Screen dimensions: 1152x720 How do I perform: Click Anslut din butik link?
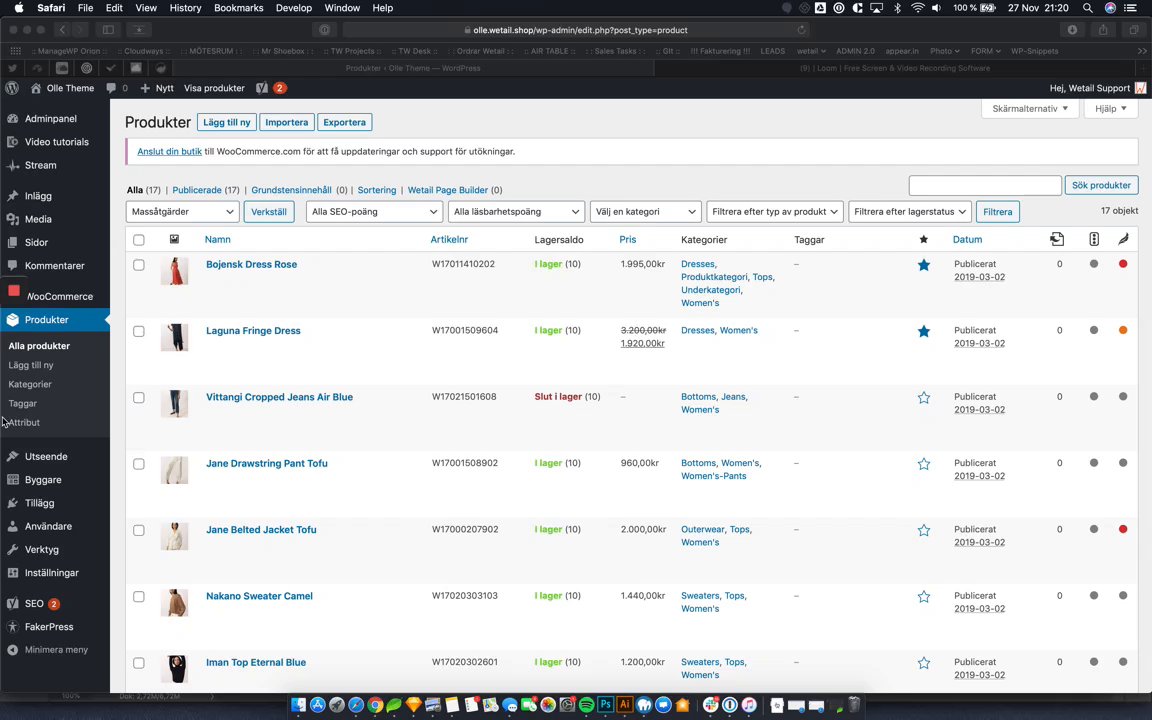[170, 151]
